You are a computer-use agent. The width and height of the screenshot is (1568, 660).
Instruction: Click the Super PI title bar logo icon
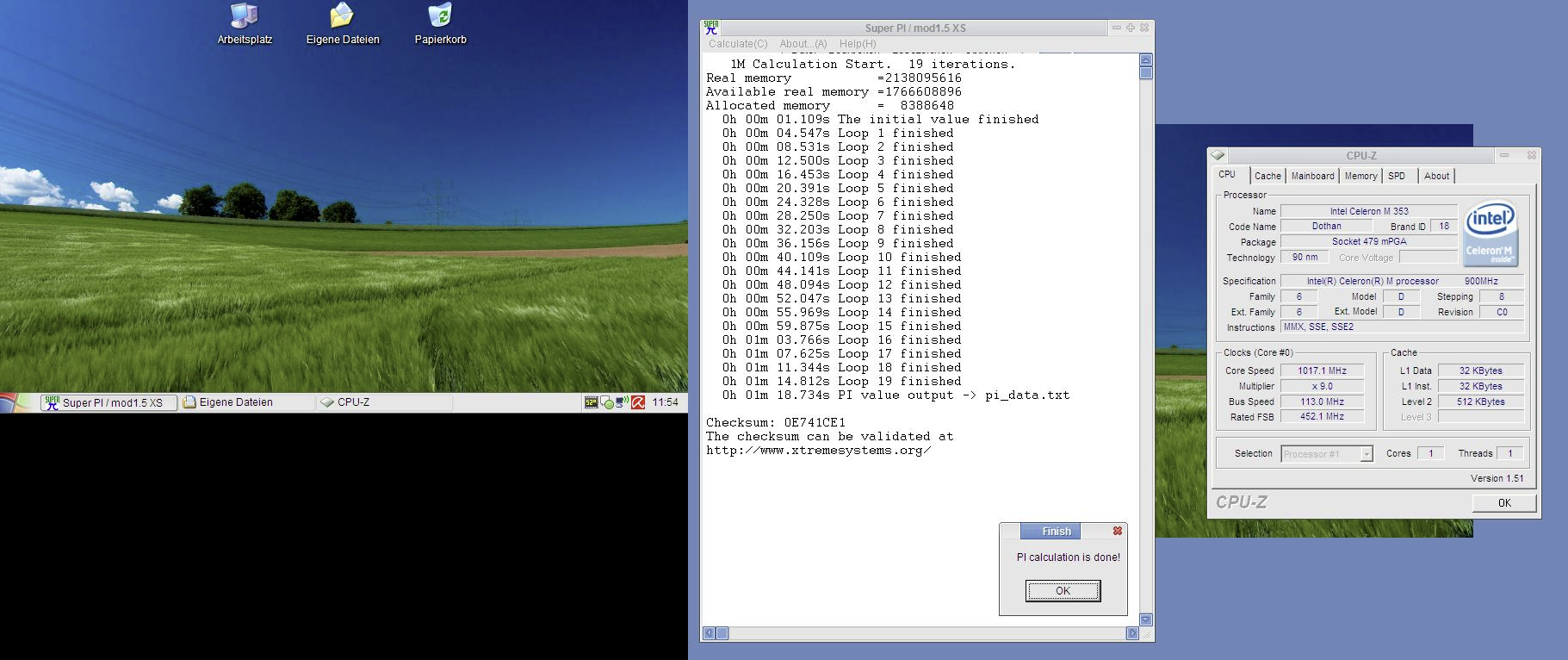(711, 28)
